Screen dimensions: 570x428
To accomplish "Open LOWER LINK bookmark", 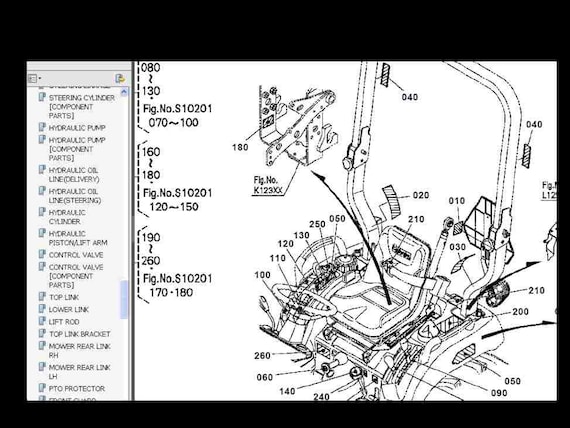I will [69, 309].
